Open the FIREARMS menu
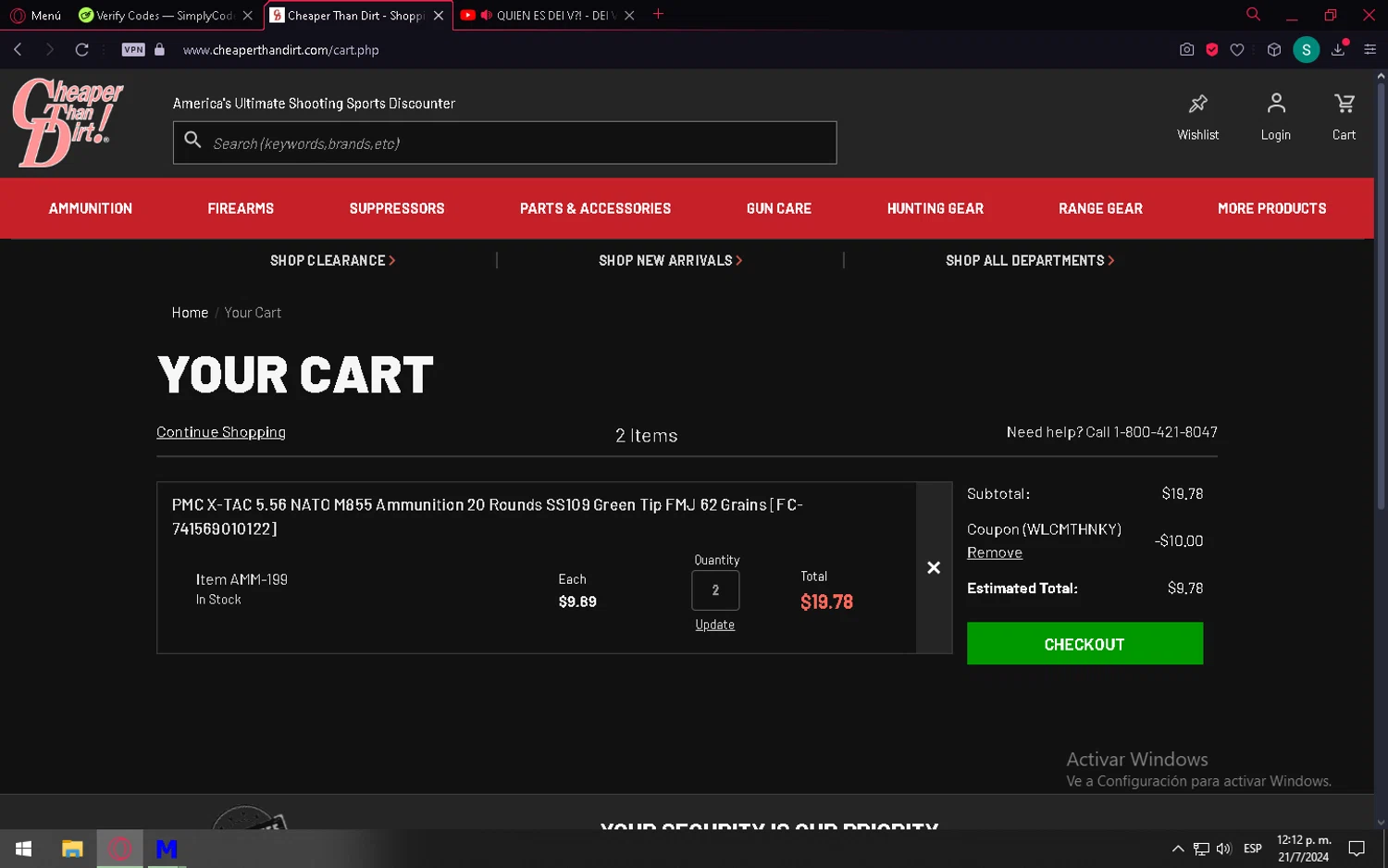The image size is (1388, 868). point(241,209)
